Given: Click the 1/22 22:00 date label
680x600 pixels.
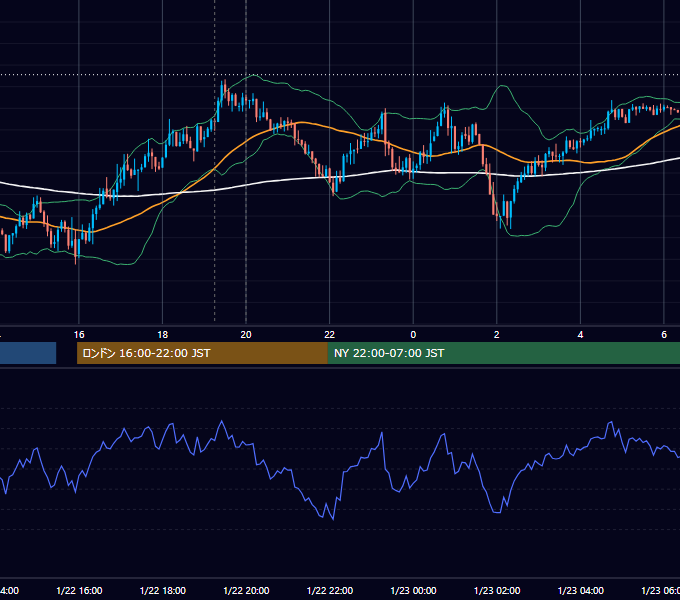Looking at the screenshot, I should [x=330, y=590].
